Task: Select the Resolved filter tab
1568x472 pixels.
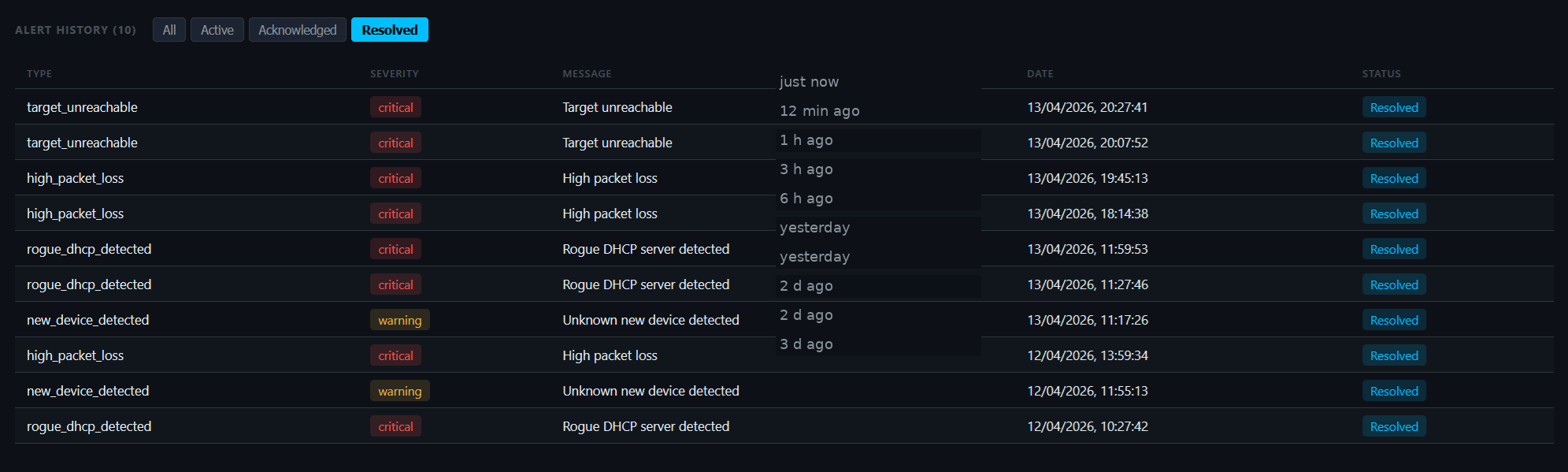Action: (x=389, y=30)
